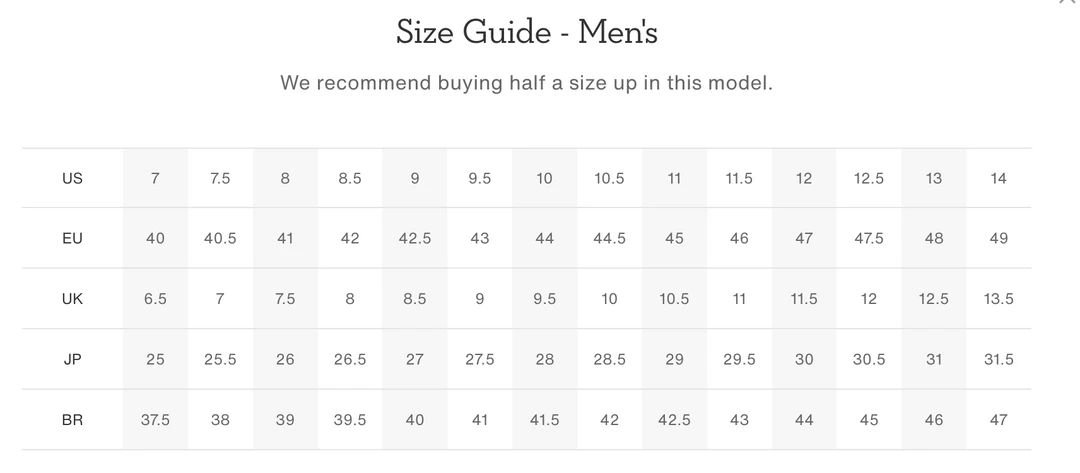Click BR size 41.5 cell
The height and width of the screenshot is (473, 1080).
click(x=544, y=420)
